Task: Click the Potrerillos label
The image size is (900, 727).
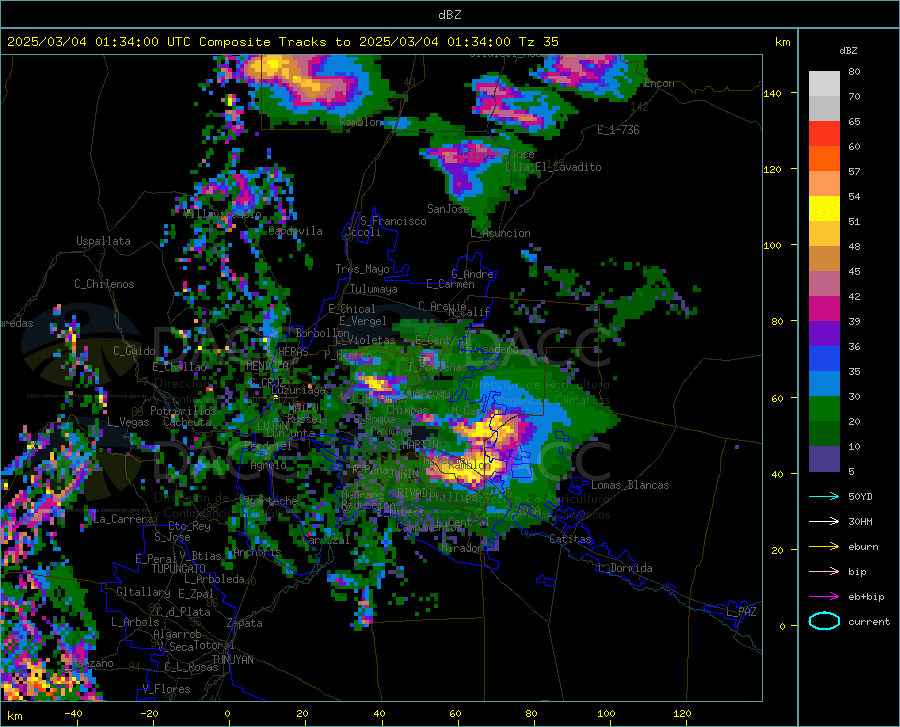Action: [183, 411]
